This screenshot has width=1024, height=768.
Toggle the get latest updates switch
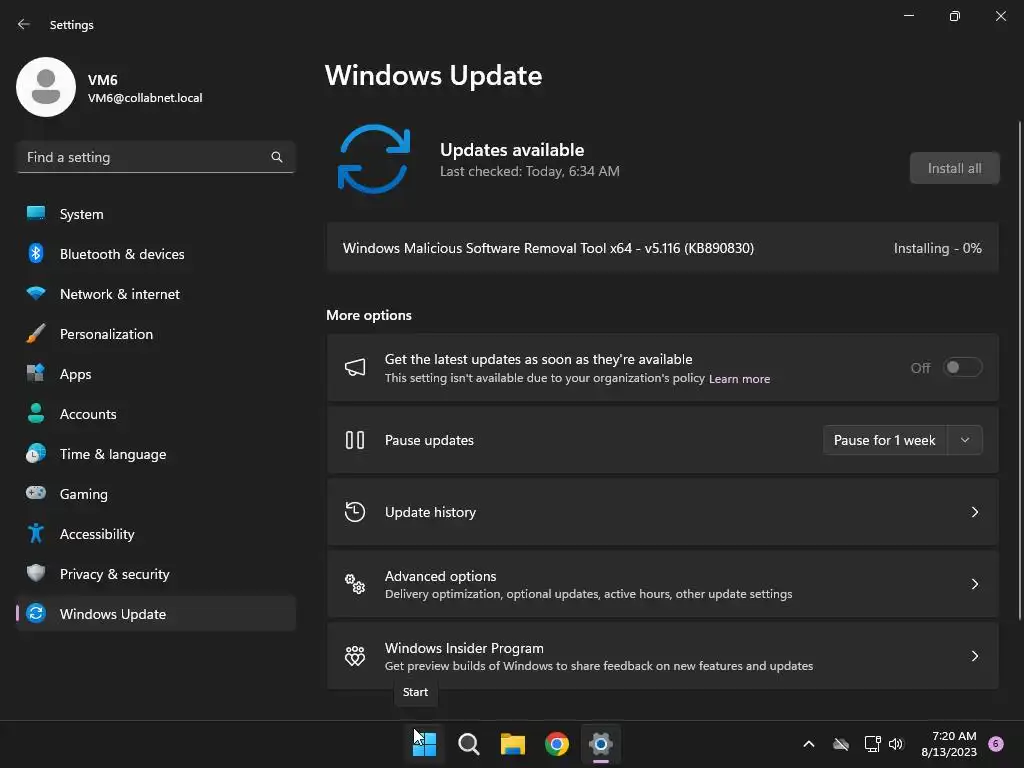[963, 368]
